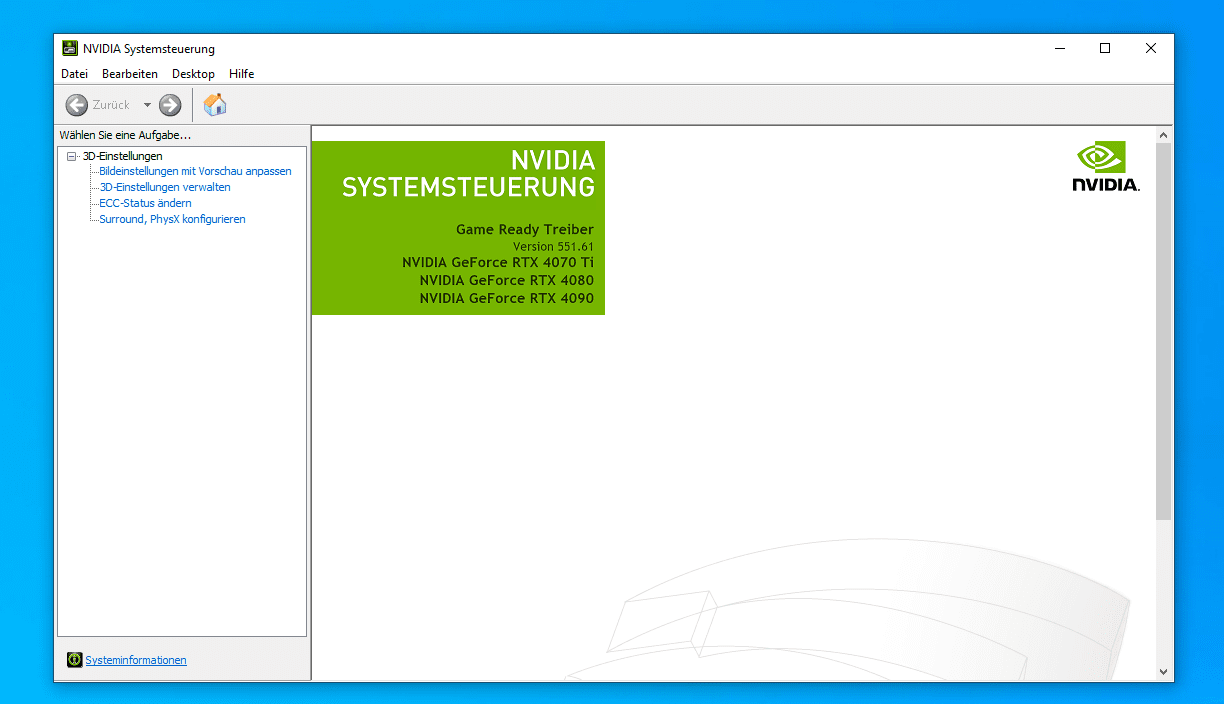Viewport: 1224px width, 704px height.
Task: Click the Systeminformationen icon
Action: click(74, 660)
